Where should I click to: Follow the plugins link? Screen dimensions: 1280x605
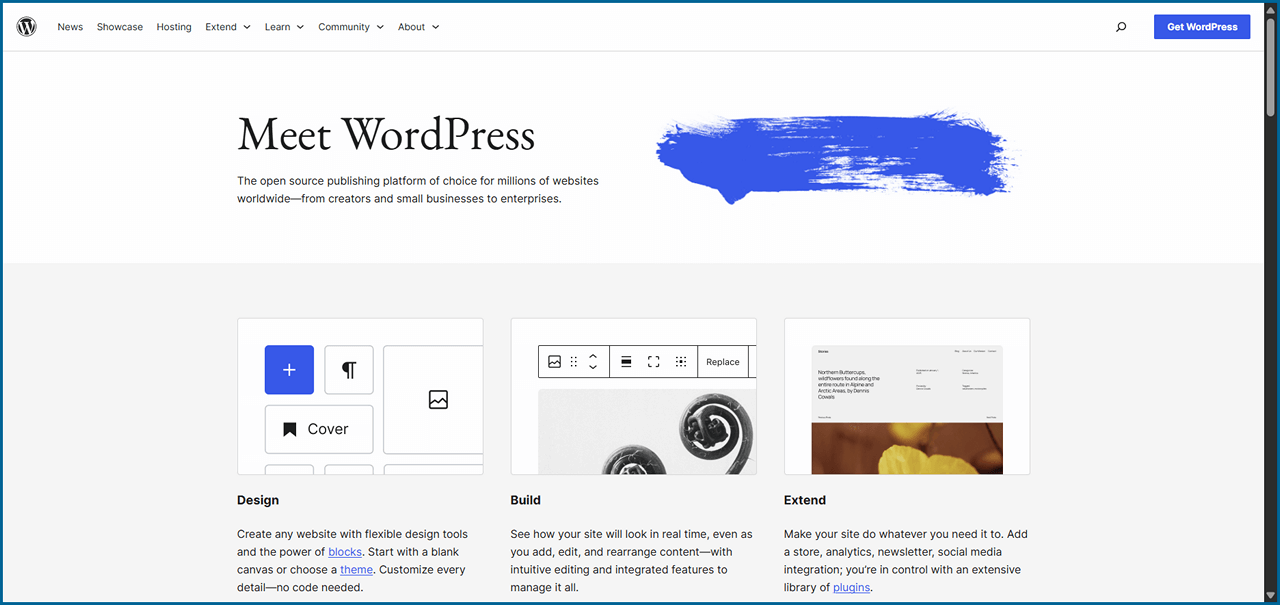[x=852, y=588]
